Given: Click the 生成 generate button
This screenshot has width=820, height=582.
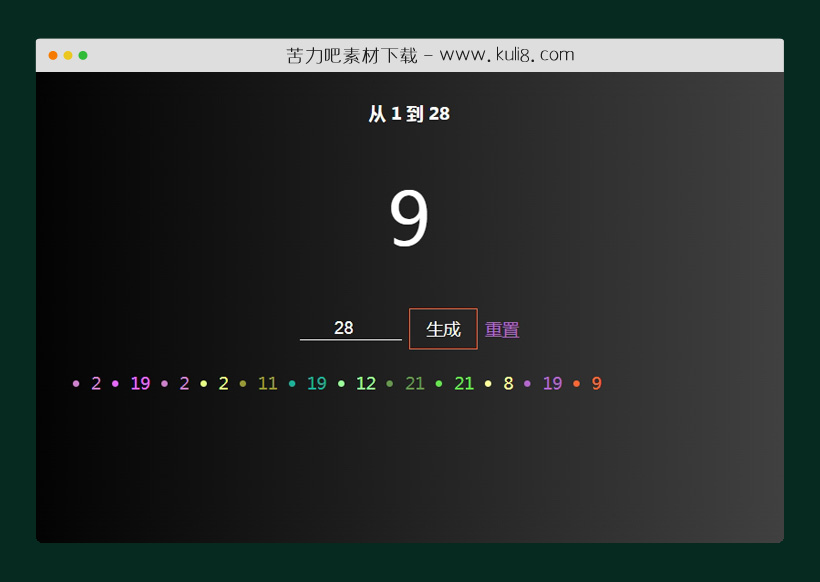Looking at the screenshot, I should point(442,329).
